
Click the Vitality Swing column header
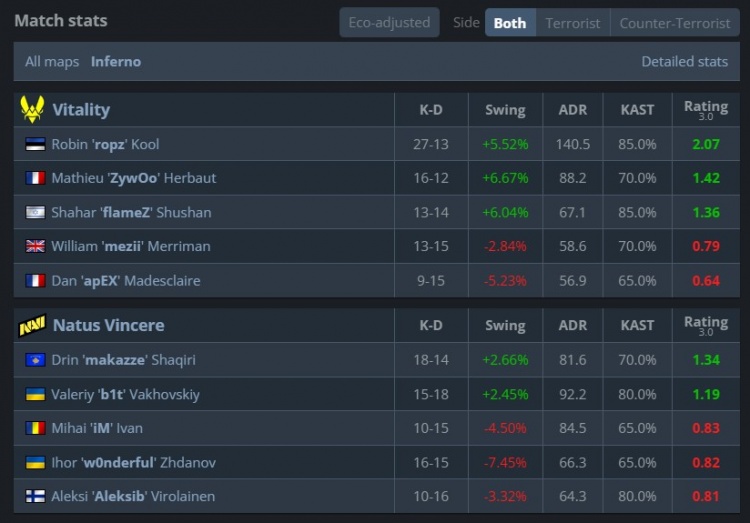point(505,109)
